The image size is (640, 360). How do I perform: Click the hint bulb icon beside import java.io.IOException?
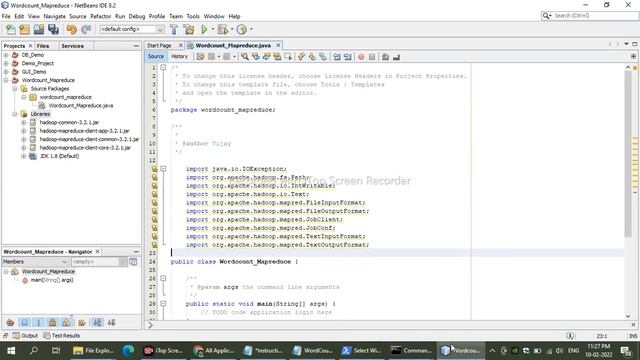pos(154,169)
